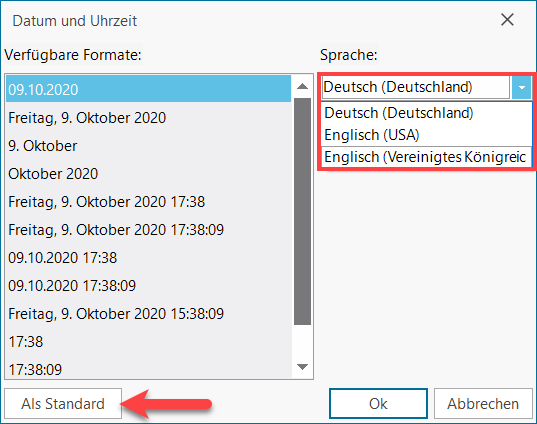The height and width of the screenshot is (424, 537).
Task: Confirm with the Ok button
Action: pyautogui.click(x=378, y=403)
